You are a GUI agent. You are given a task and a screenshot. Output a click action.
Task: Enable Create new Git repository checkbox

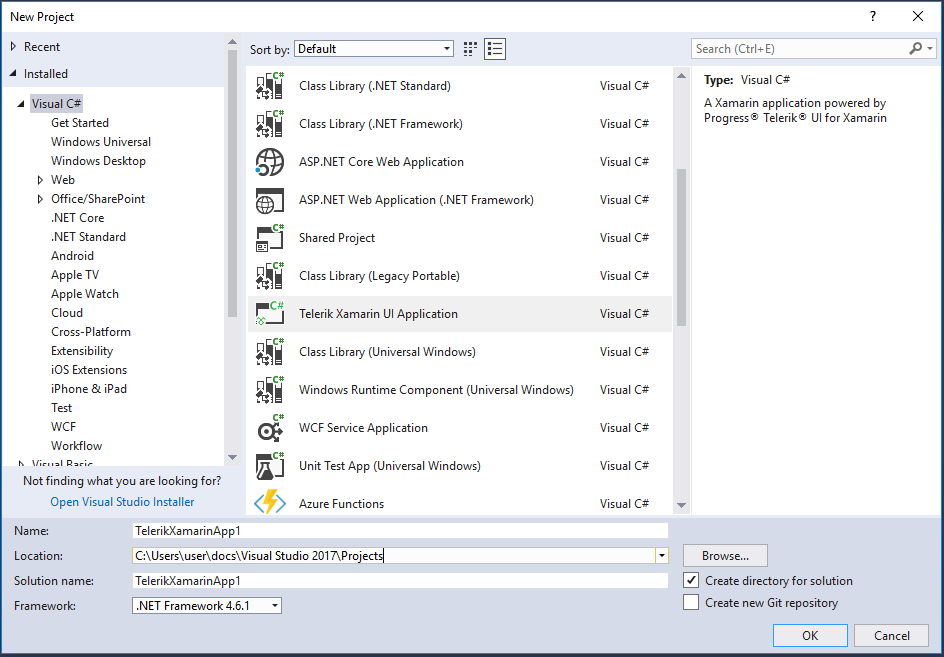pos(691,602)
